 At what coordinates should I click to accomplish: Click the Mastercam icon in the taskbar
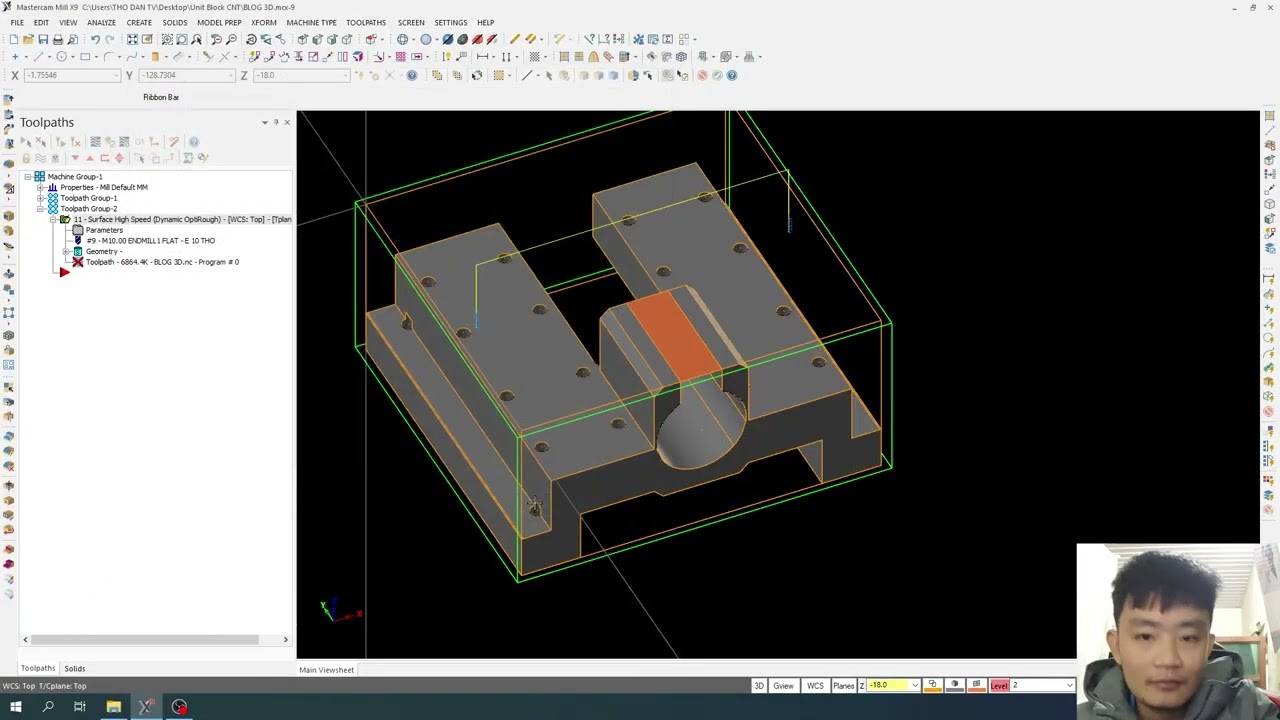[x=146, y=707]
